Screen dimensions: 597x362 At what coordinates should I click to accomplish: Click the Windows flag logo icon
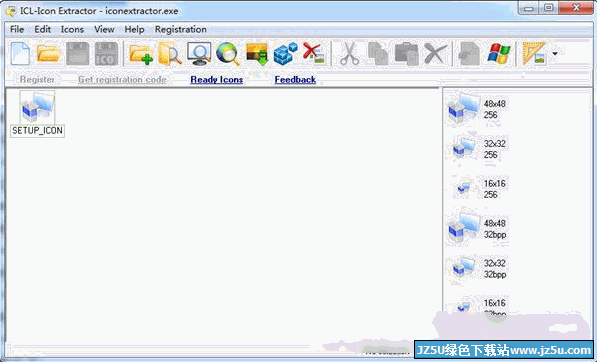pos(499,54)
